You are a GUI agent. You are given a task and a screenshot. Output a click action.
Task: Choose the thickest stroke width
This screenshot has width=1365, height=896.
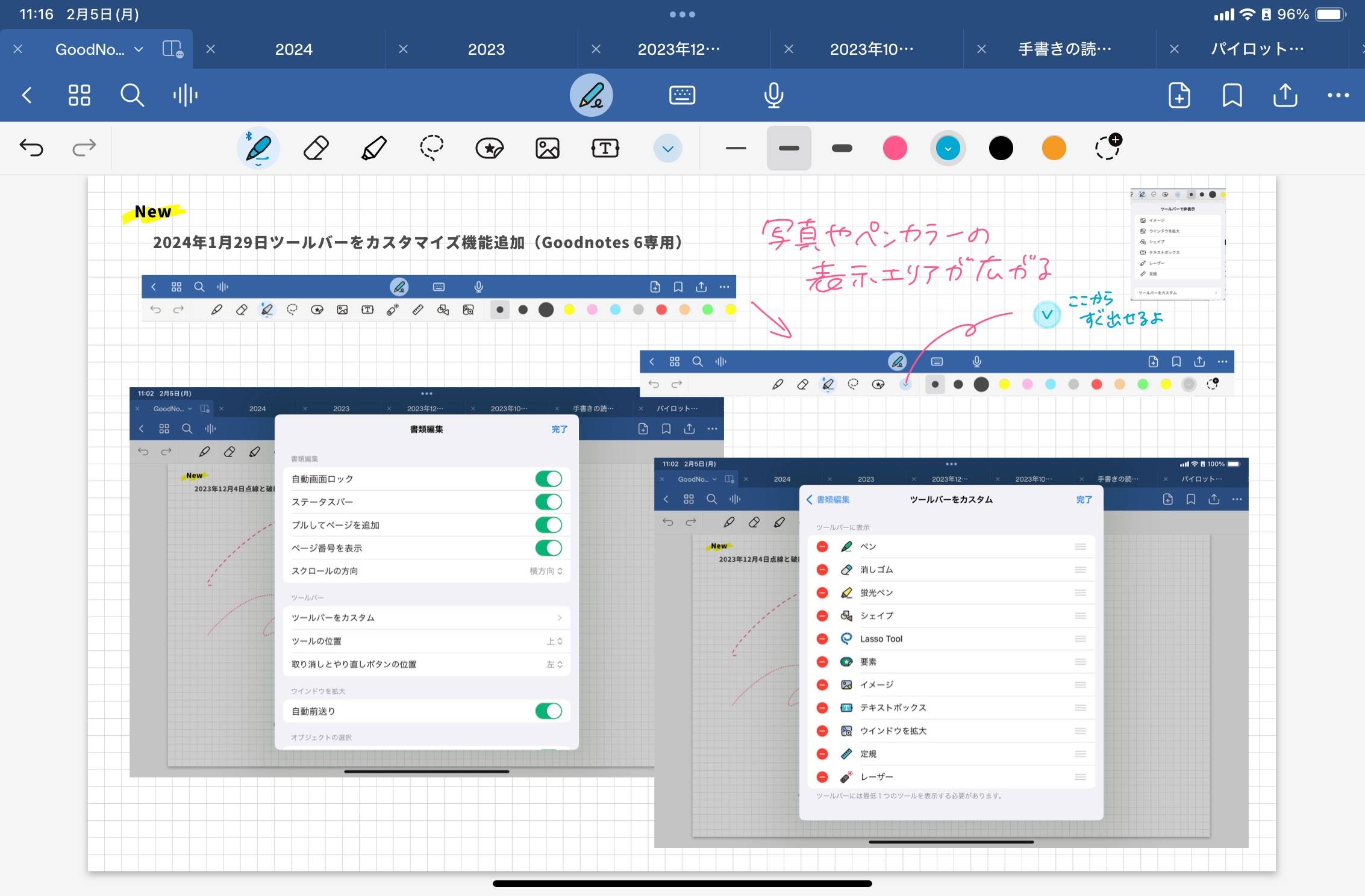(x=842, y=148)
